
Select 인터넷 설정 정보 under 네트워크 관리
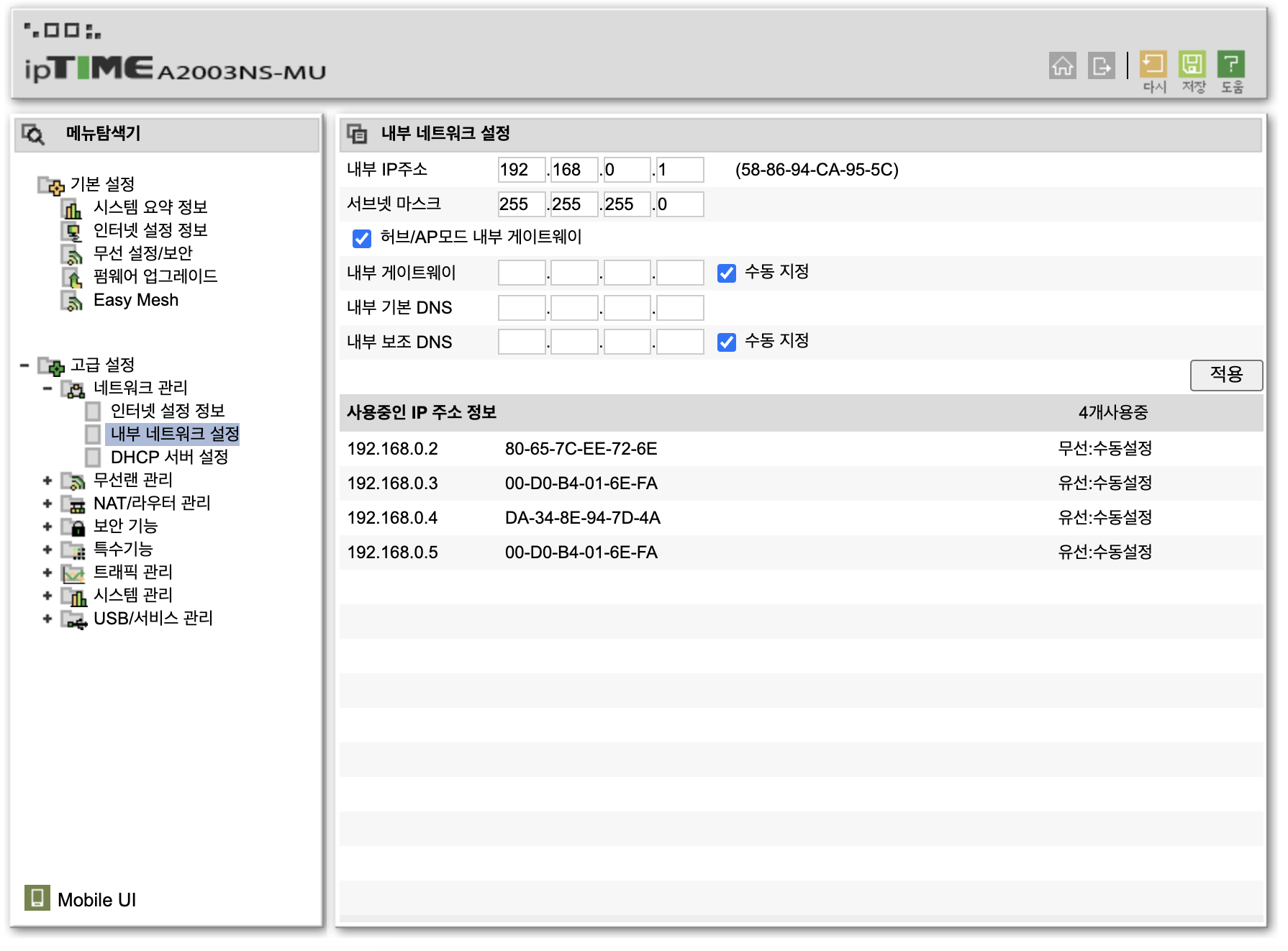[x=168, y=411]
